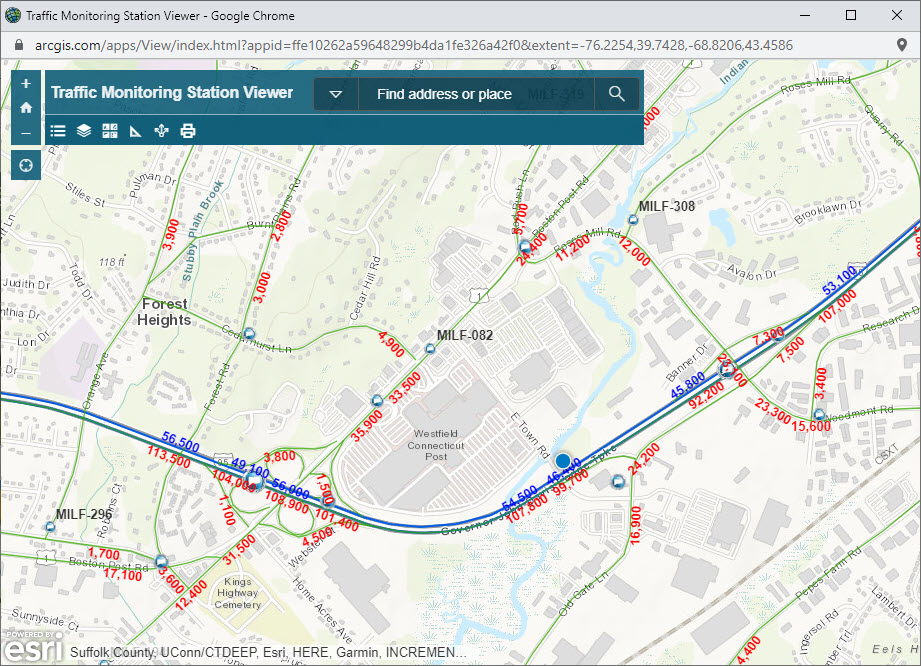
Task: Click the large blue dot on the highway
Action: [563, 461]
